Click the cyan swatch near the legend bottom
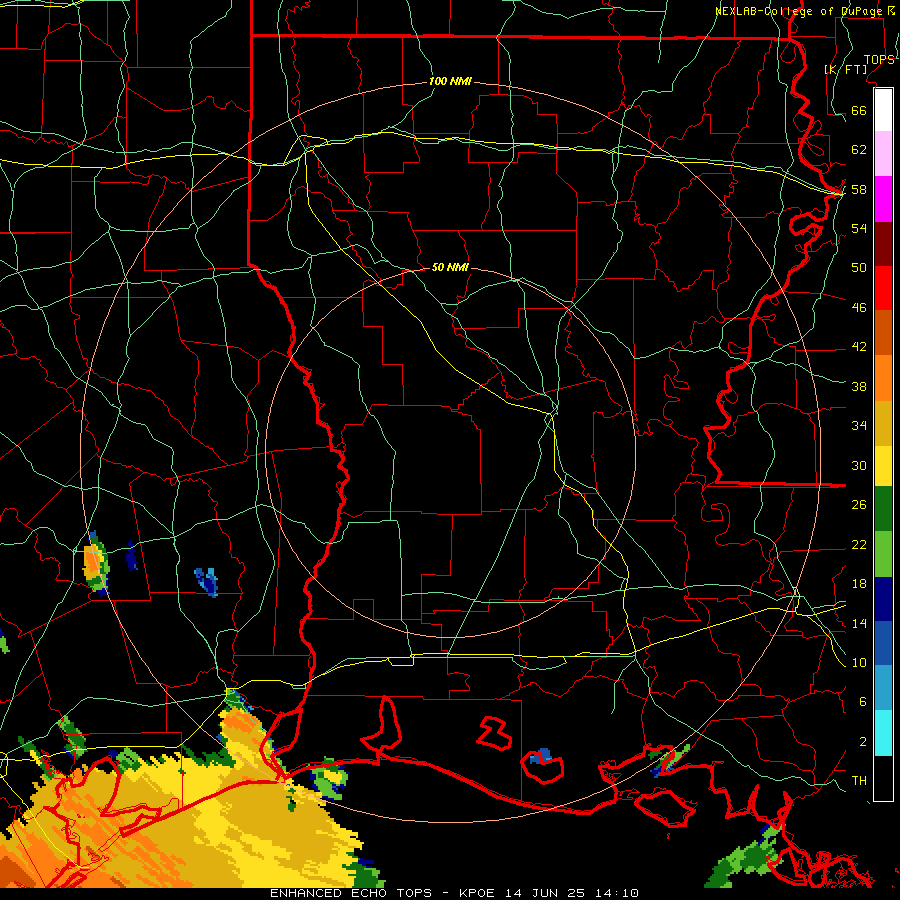 (883, 733)
